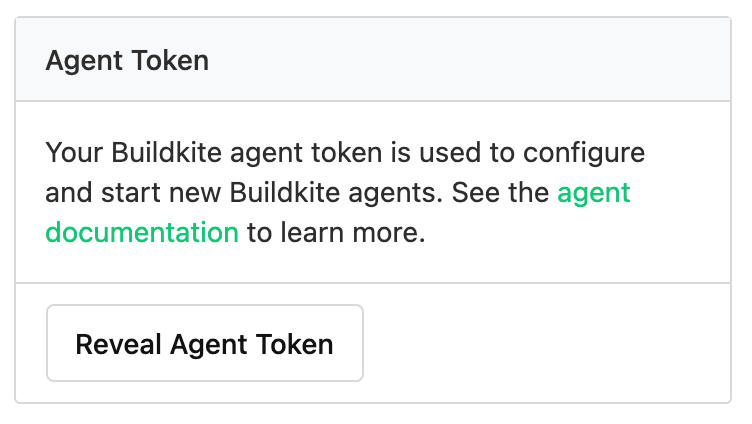The width and height of the screenshot is (752, 424).
Task: Click the green word 'agent' link
Action: [593, 194]
